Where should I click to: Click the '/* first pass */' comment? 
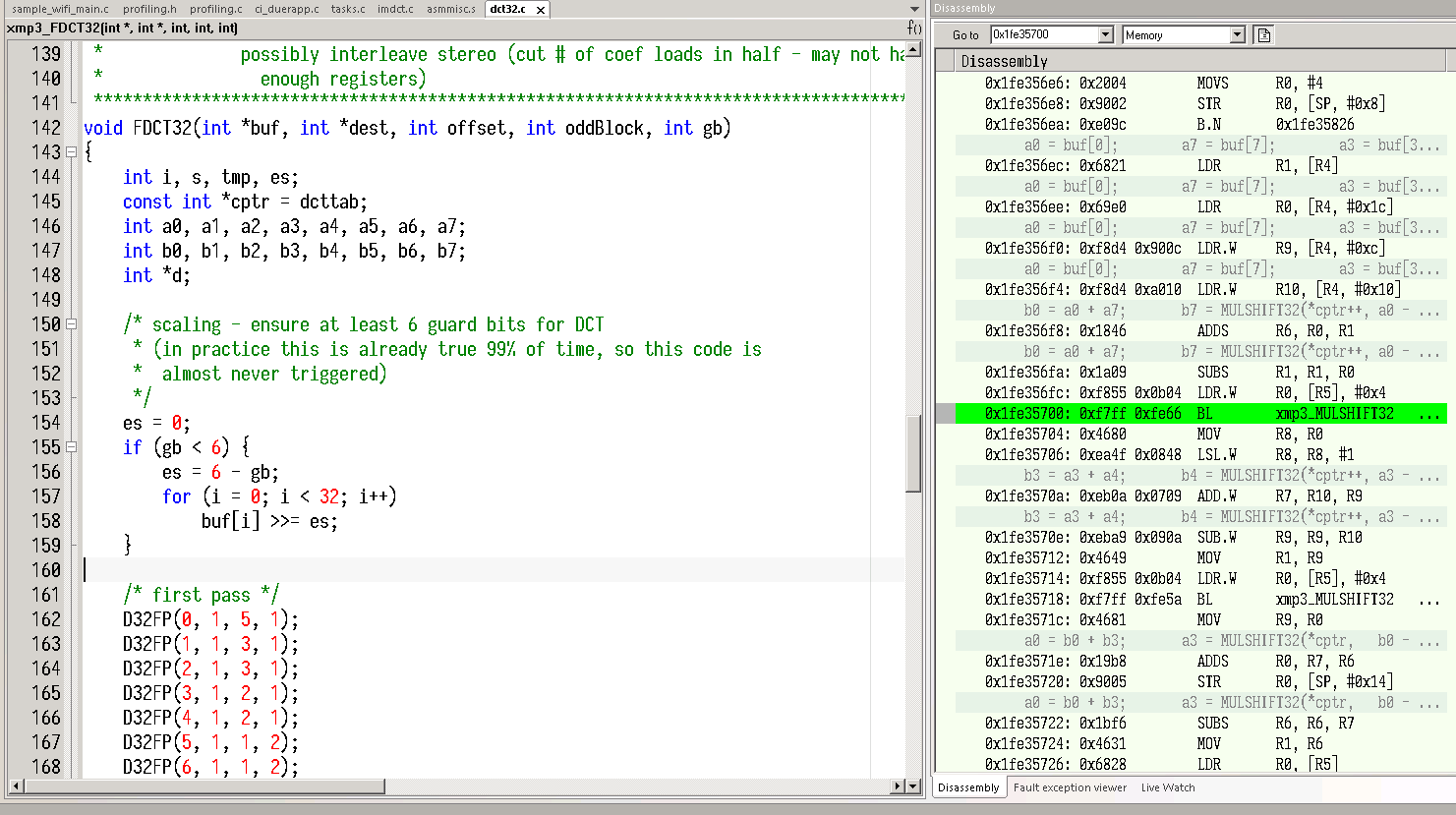(201, 595)
